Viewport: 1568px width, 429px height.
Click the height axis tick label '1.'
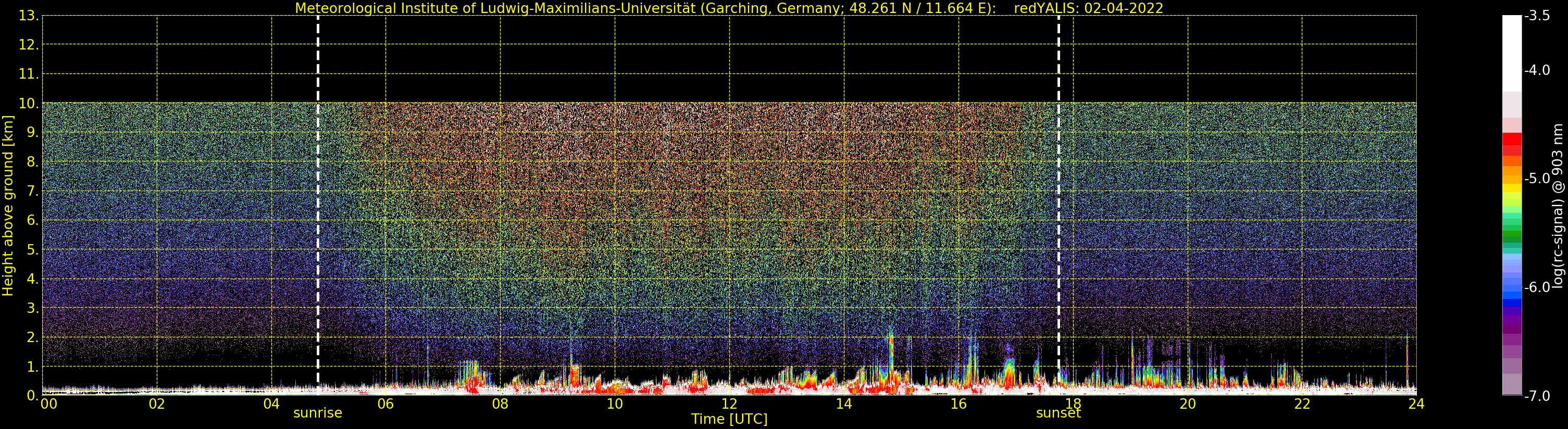click(x=33, y=367)
